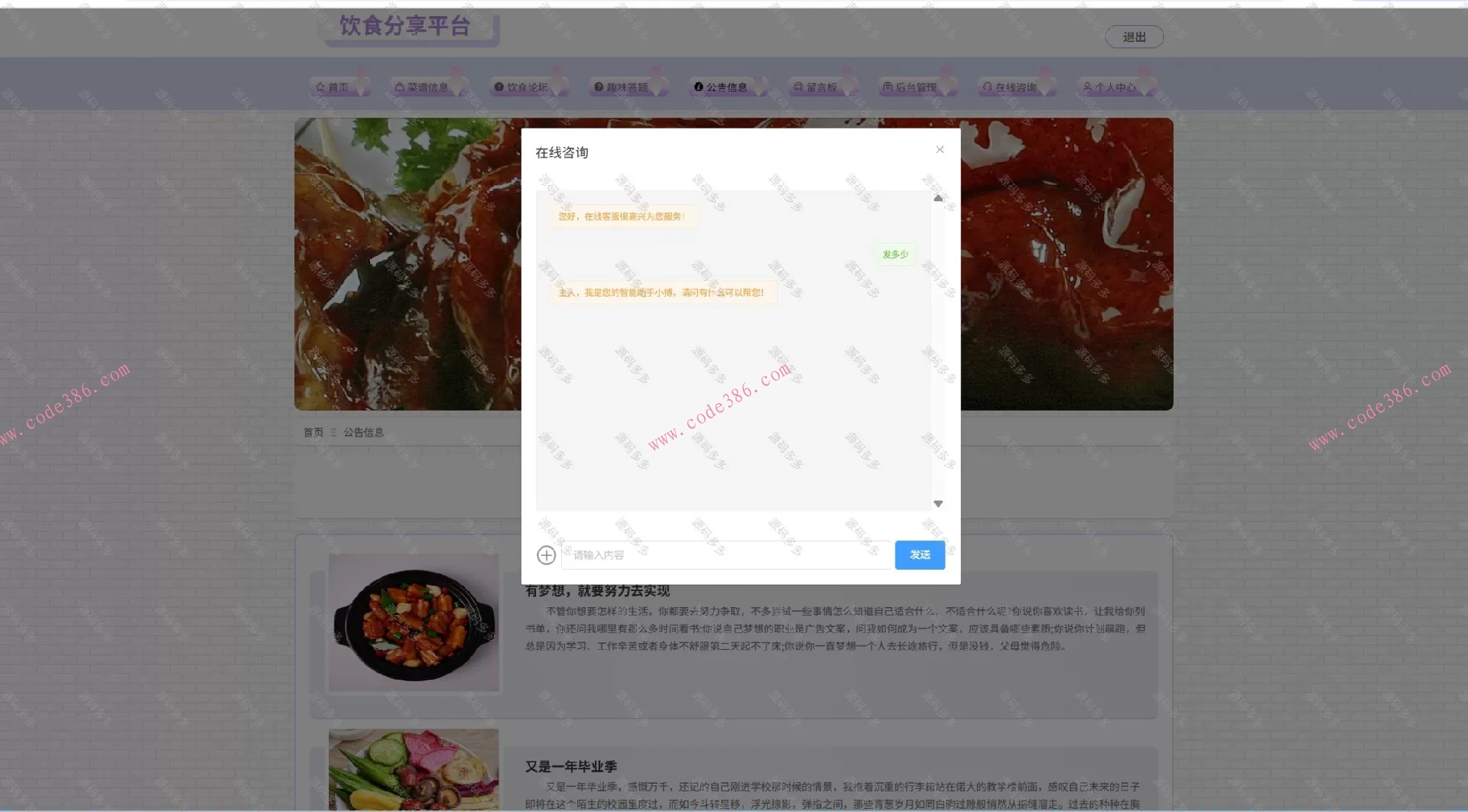The width and height of the screenshot is (1468, 812).
Task: Click the 菜谱信息 house icon
Action: (401, 86)
